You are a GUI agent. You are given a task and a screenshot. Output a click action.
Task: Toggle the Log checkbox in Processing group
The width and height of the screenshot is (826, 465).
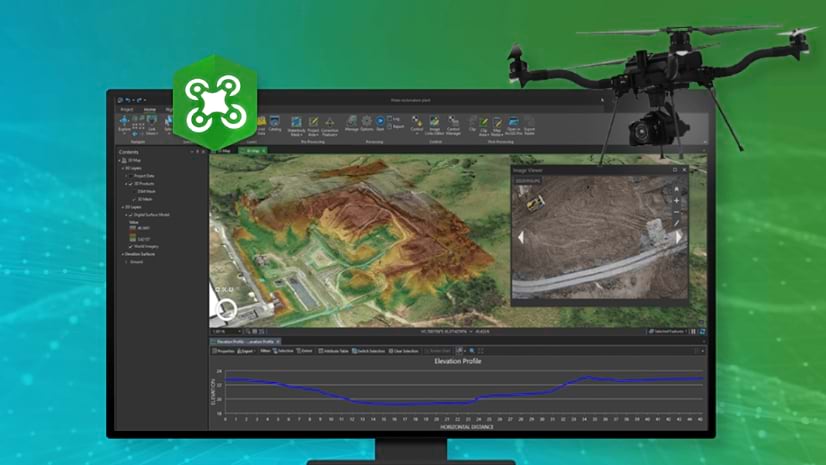coord(390,119)
